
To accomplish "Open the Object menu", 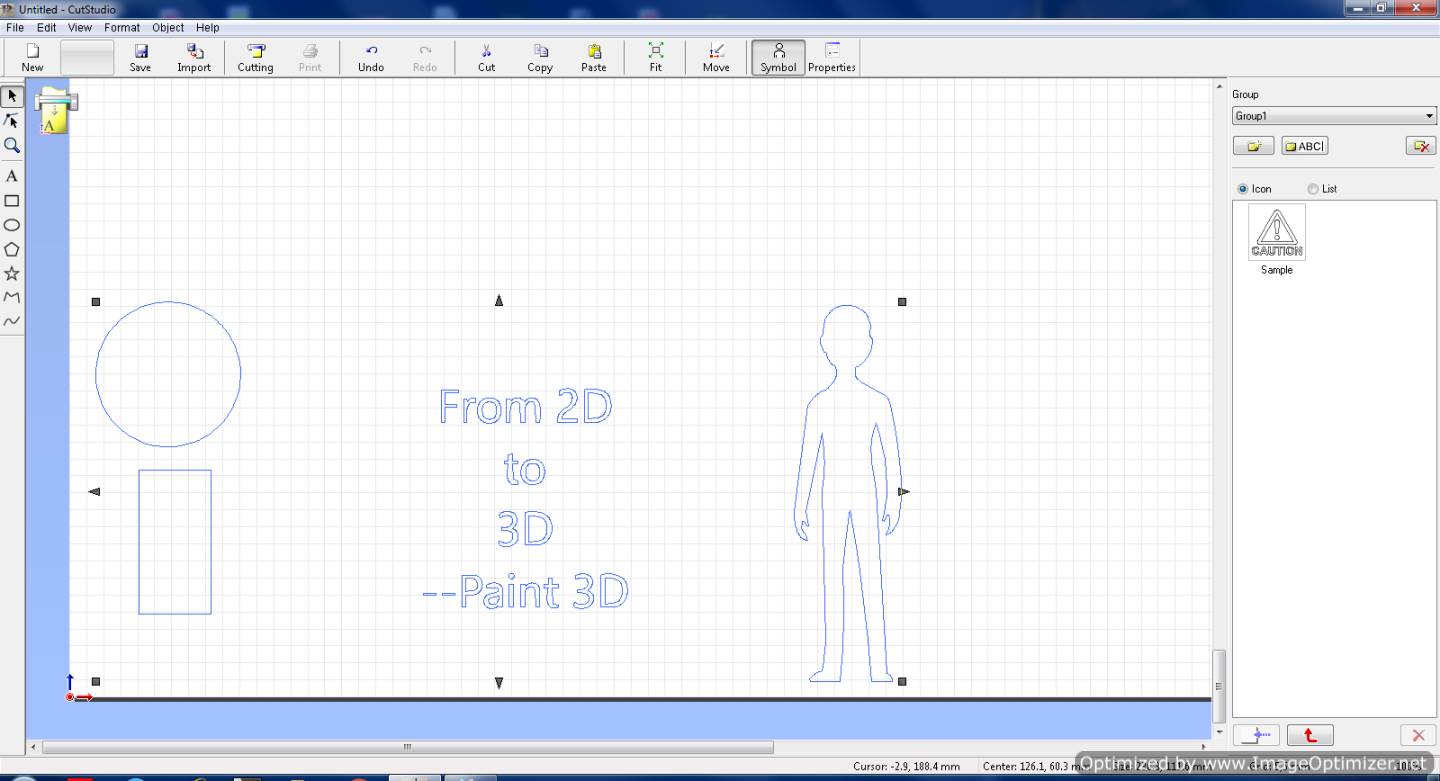I will pos(168,28).
